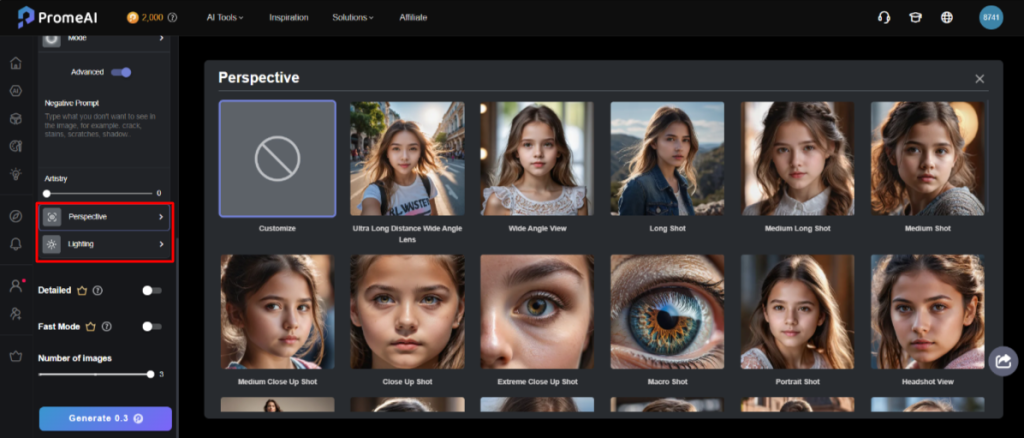Open the graduation cap tutorials icon

coord(914,17)
